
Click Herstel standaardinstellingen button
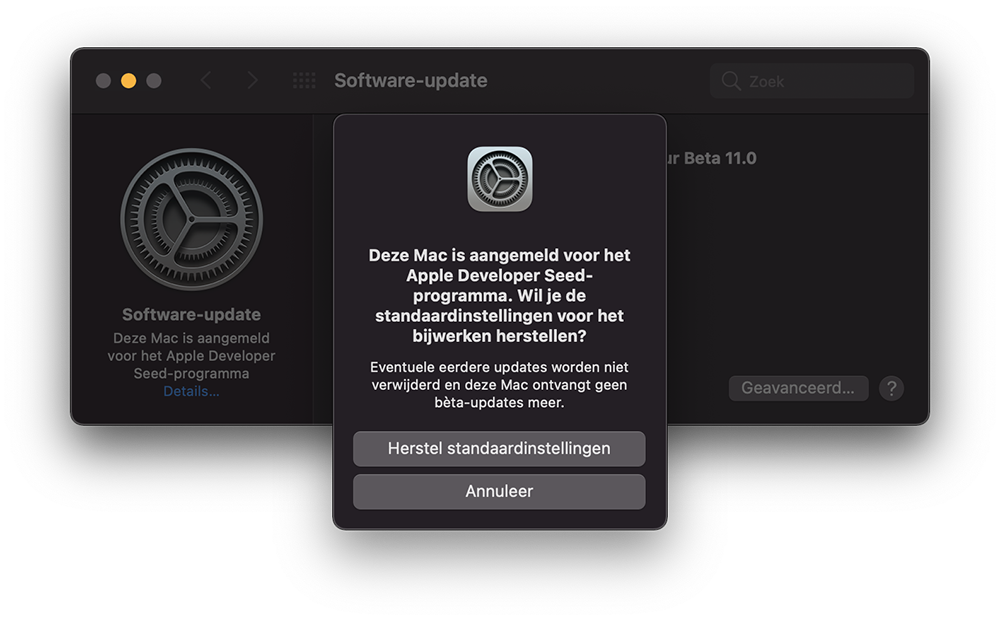499,448
